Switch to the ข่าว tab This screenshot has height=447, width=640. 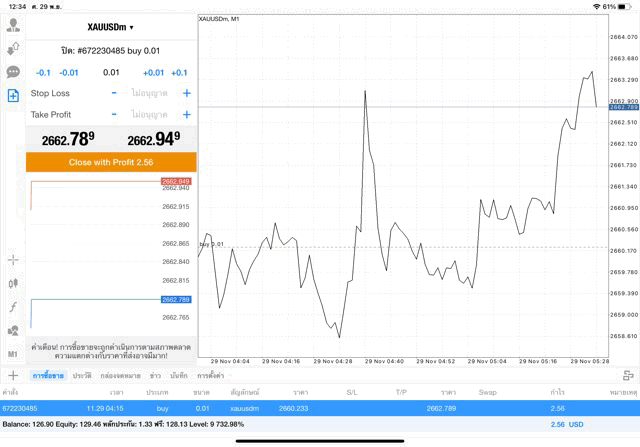click(x=155, y=375)
